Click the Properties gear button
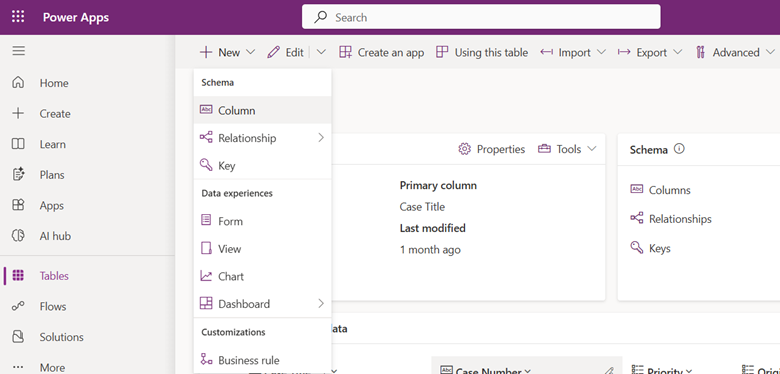Image resolution: width=780 pixels, height=374 pixels. 491,149
